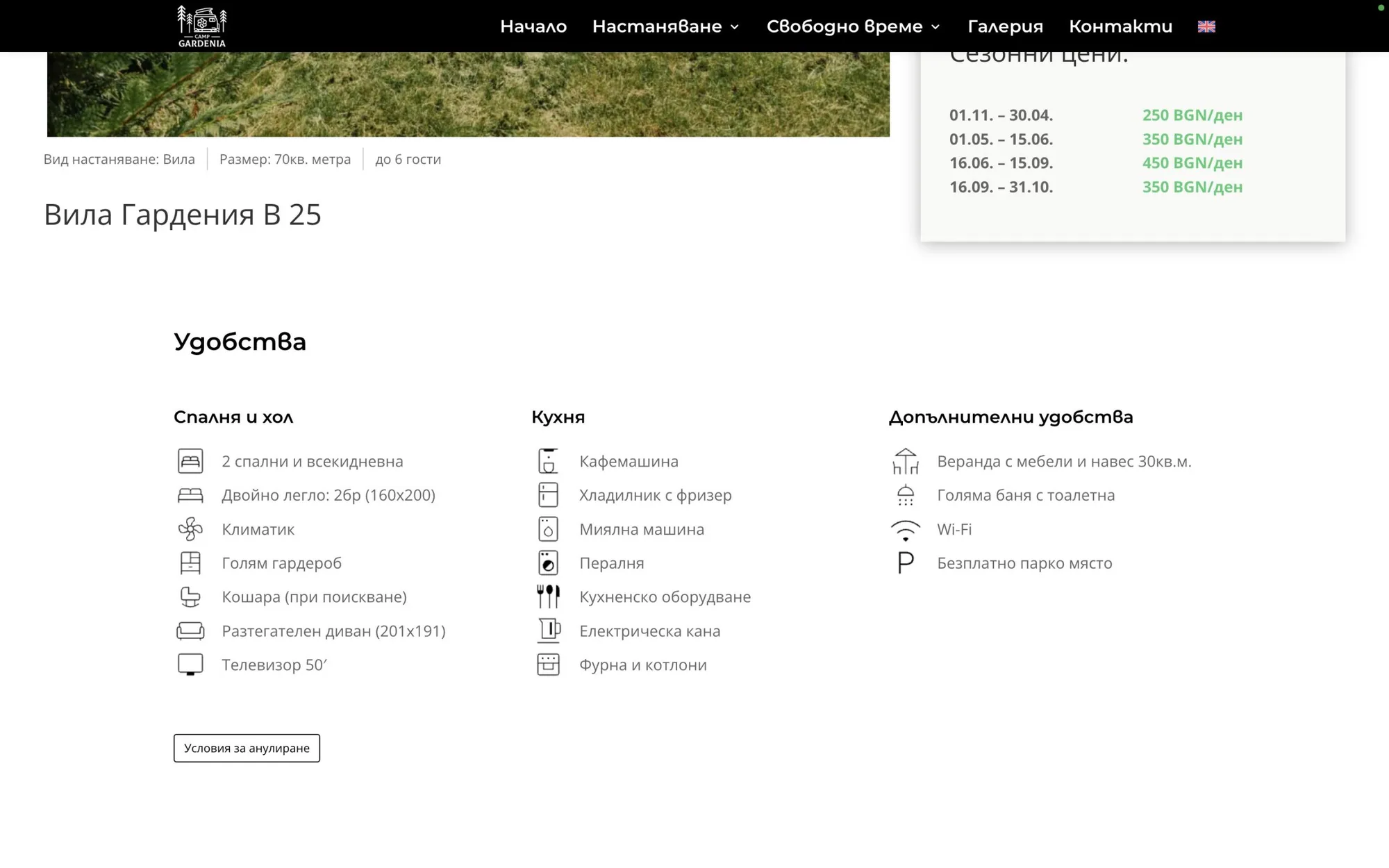The image size is (1389, 868).
Task: Click the text до 6 гости
Action: click(x=408, y=159)
